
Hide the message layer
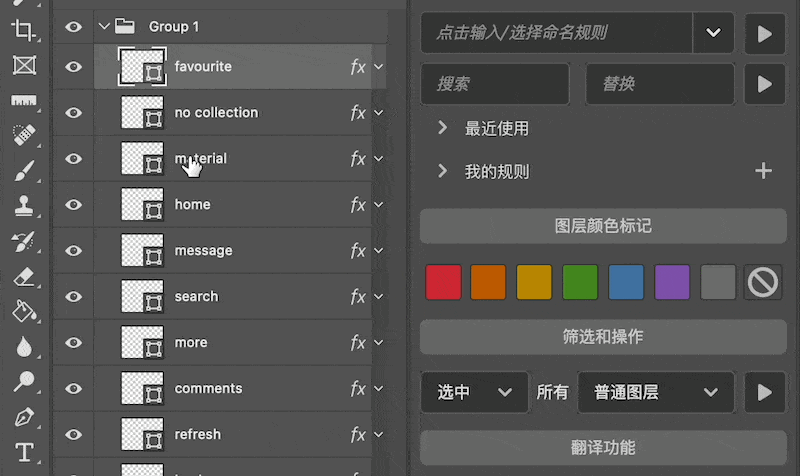tap(73, 250)
